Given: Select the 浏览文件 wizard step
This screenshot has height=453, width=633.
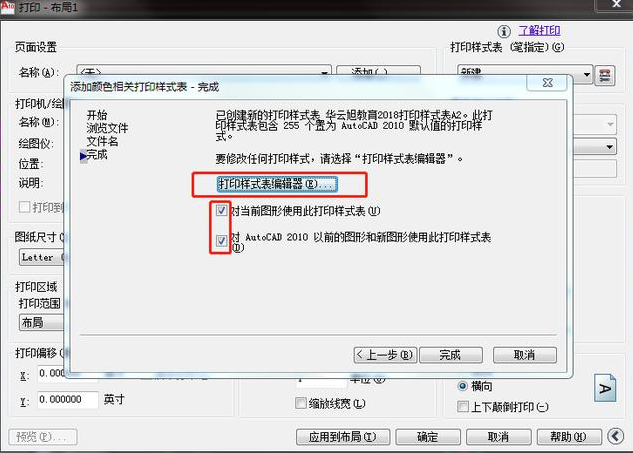Looking at the screenshot, I should click(x=107, y=128).
